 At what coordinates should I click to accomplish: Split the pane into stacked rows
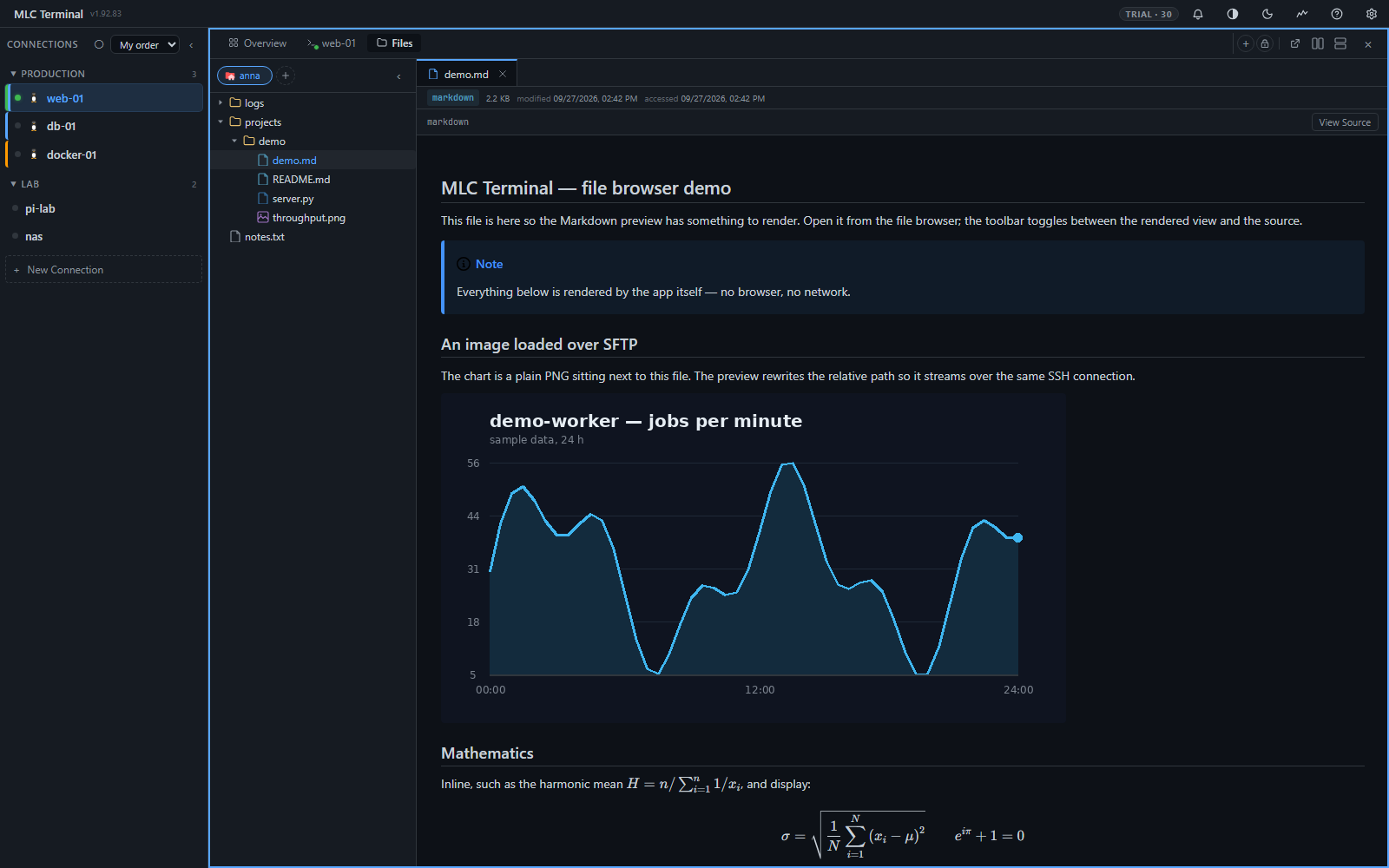[1340, 43]
